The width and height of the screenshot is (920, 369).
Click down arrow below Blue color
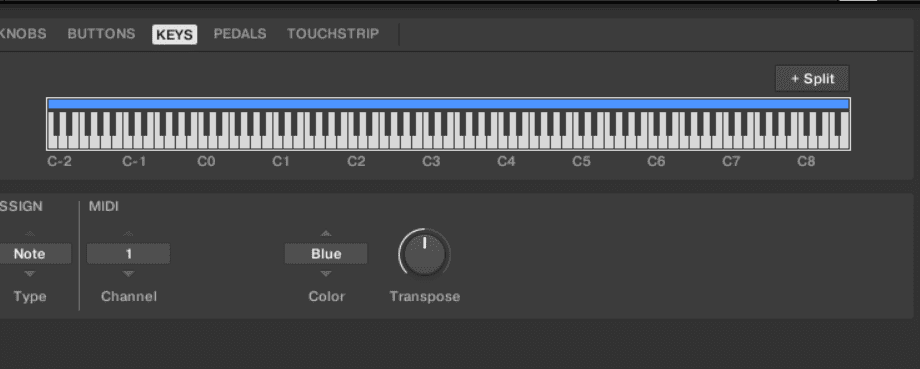326,273
